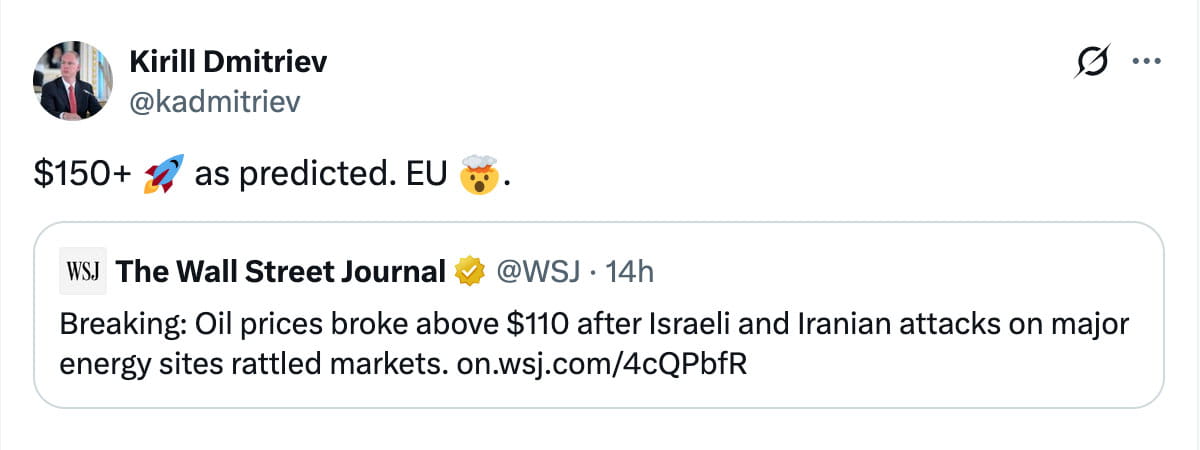The height and width of the screenshot is (450, 1200).
Task: Click the exploding head emoji
Action: click(x=480, y=177)
